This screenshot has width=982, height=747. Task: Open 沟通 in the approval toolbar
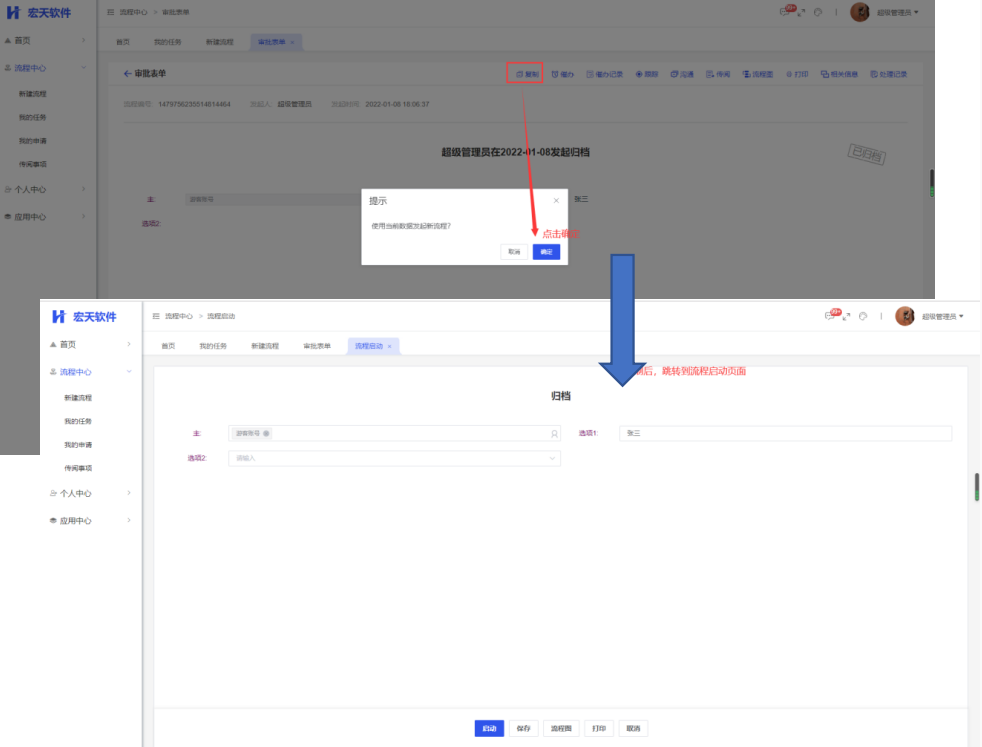pyautogui.click(x=682, y=74)
